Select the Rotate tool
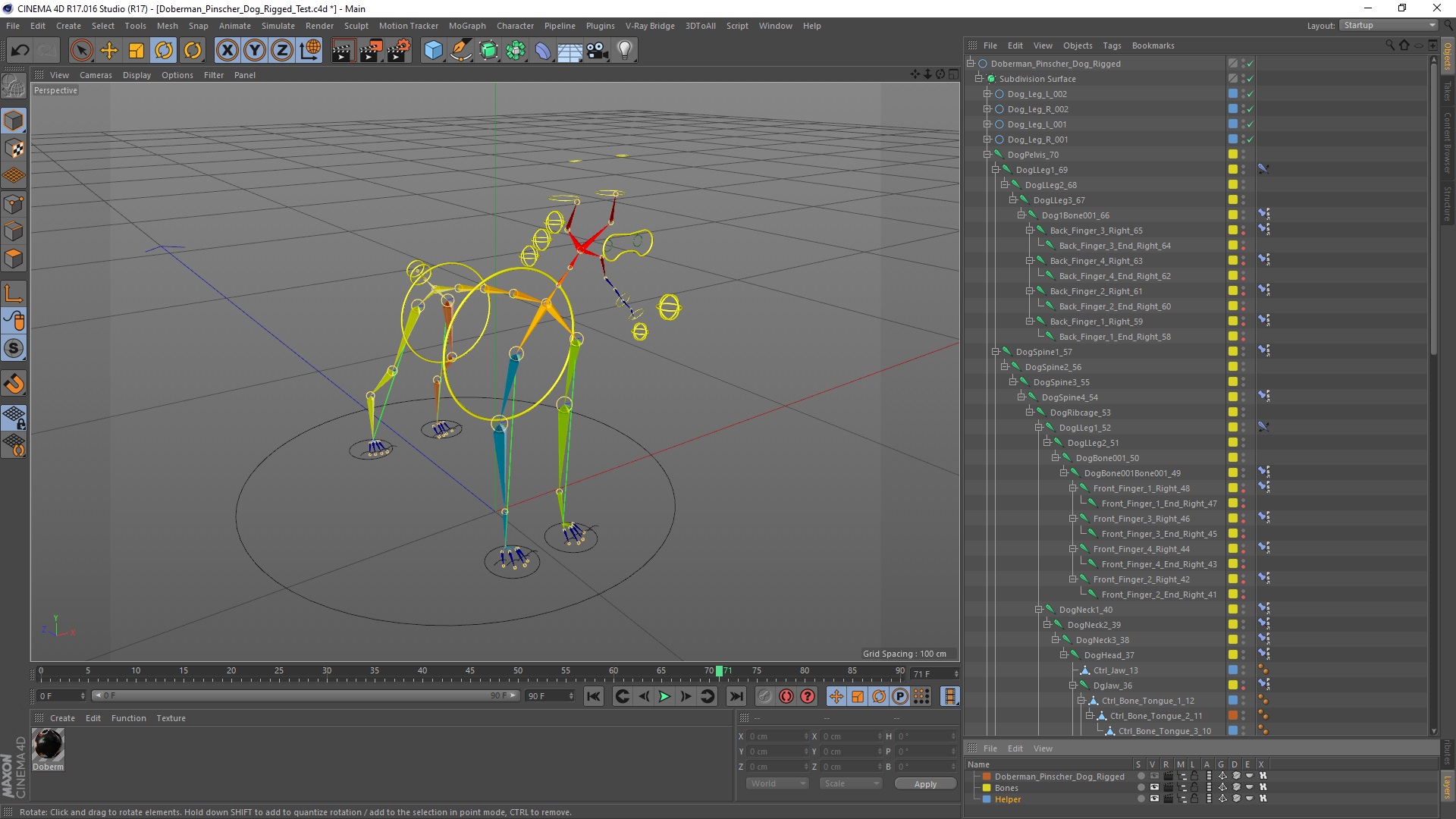The height and width of the screenshot is (819, 1456). coord(164,51)
